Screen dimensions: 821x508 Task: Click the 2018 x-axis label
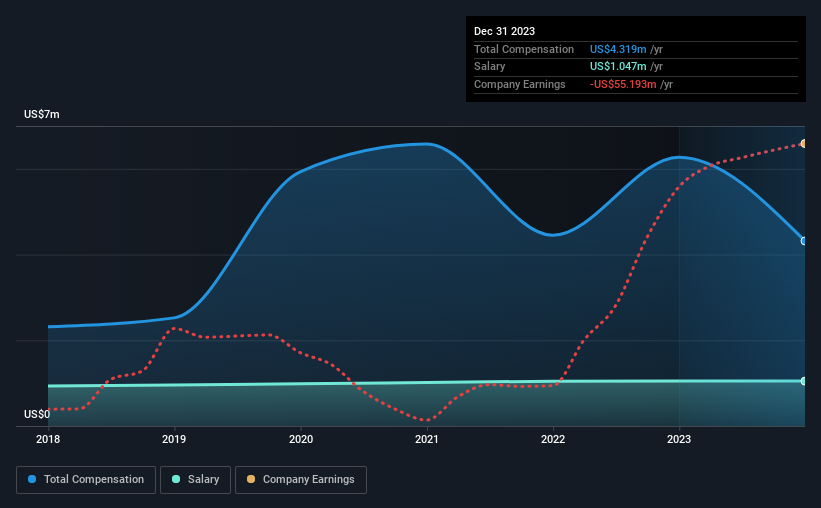point(48,439)
